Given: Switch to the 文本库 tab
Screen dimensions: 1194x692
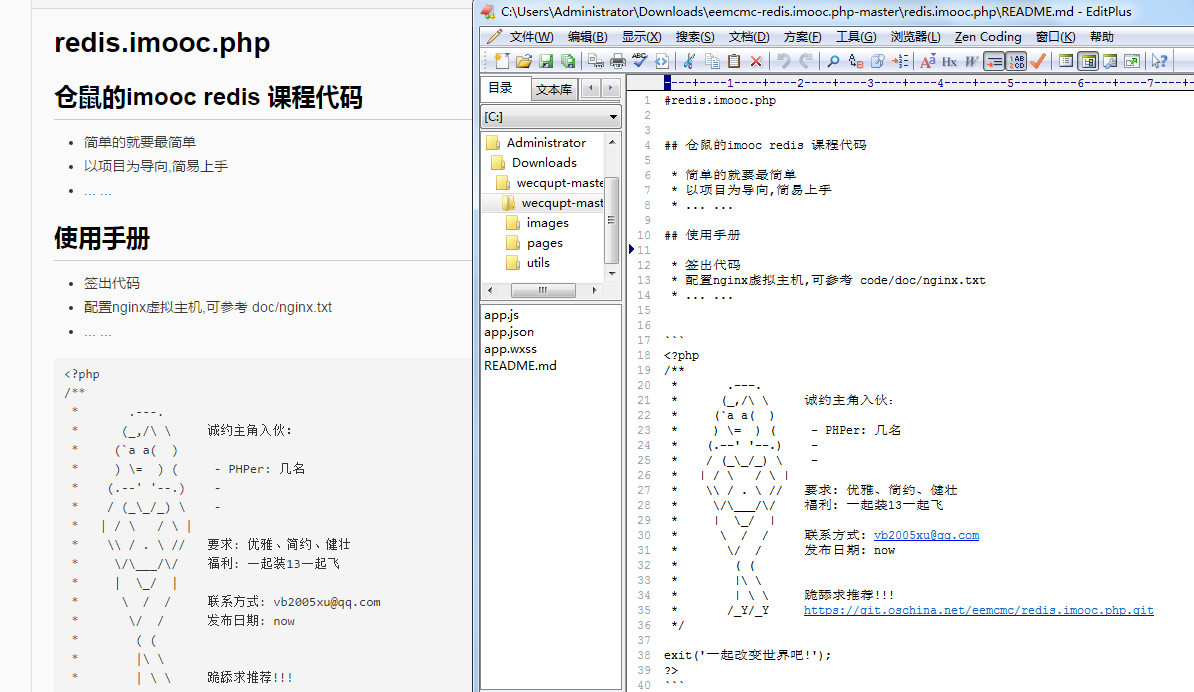Looking at the screenshot, I should 554,89.
